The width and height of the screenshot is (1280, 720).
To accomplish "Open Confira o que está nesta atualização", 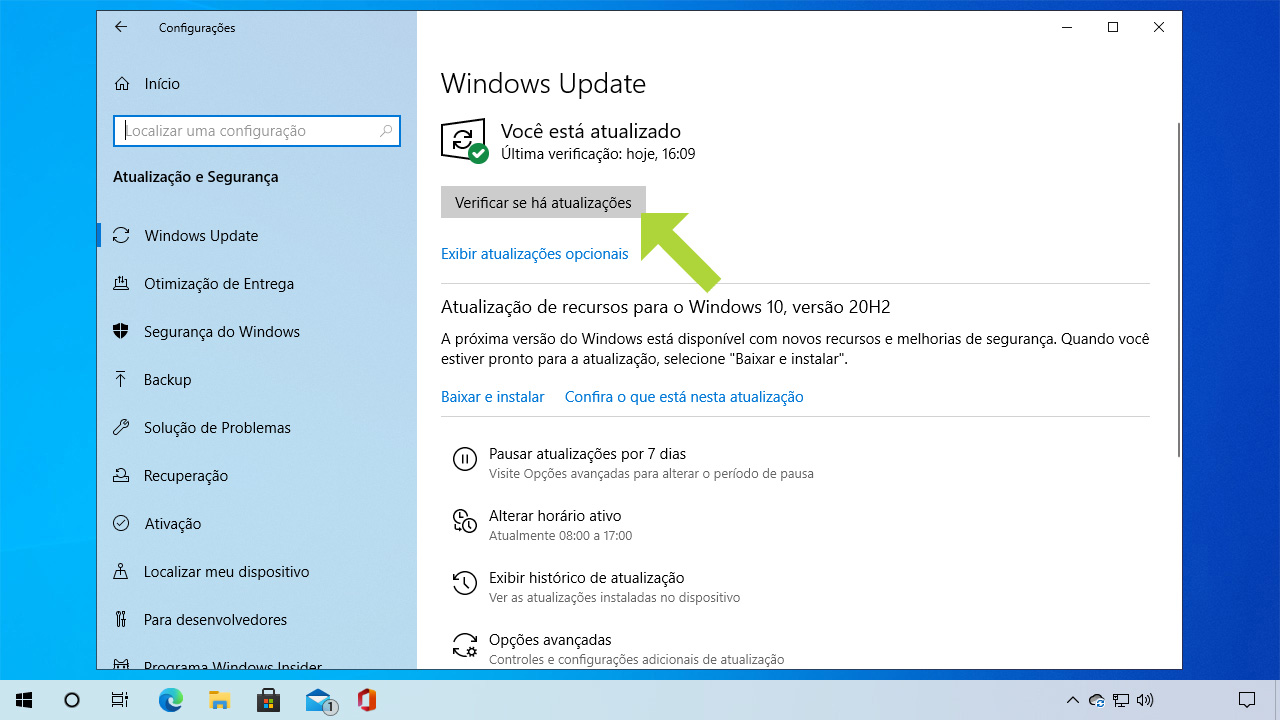I will click(684, 397).
